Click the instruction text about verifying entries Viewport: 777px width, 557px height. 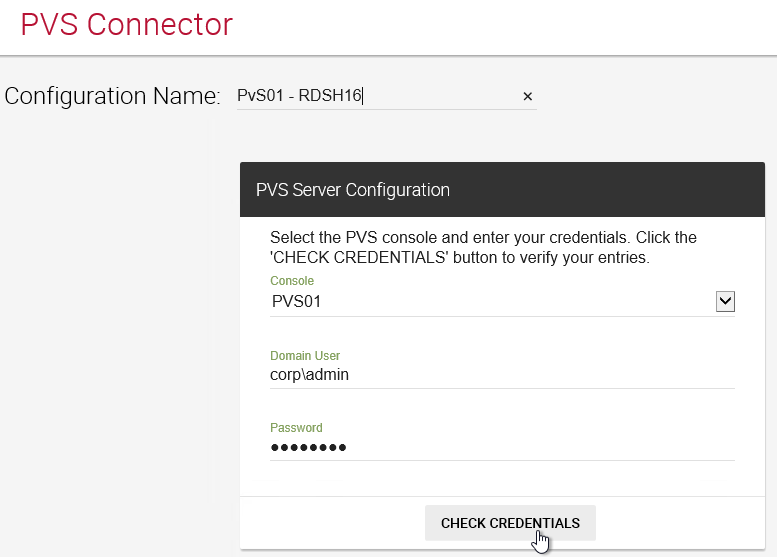coord(483,247)
